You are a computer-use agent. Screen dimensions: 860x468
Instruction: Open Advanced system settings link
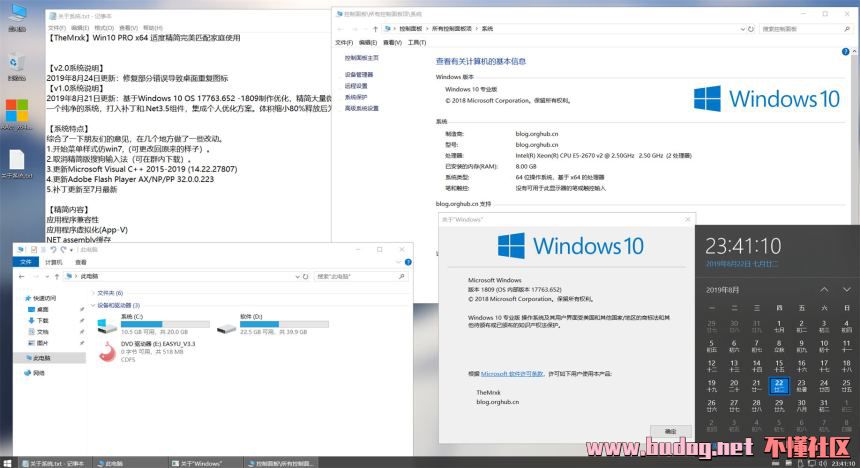pos(361,109)
